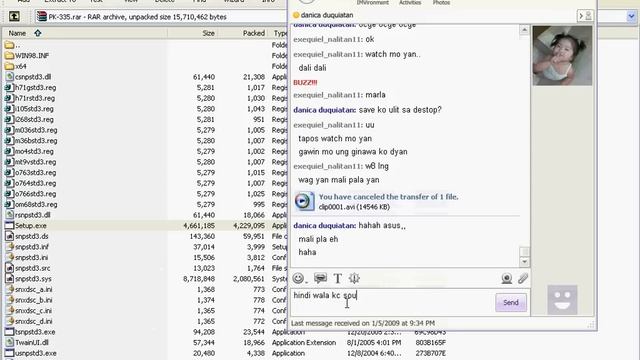Select the mt9vstd3.reg file icon
Image resolution: width=640 pixels, height=360 pixels.
coord(9,162)
